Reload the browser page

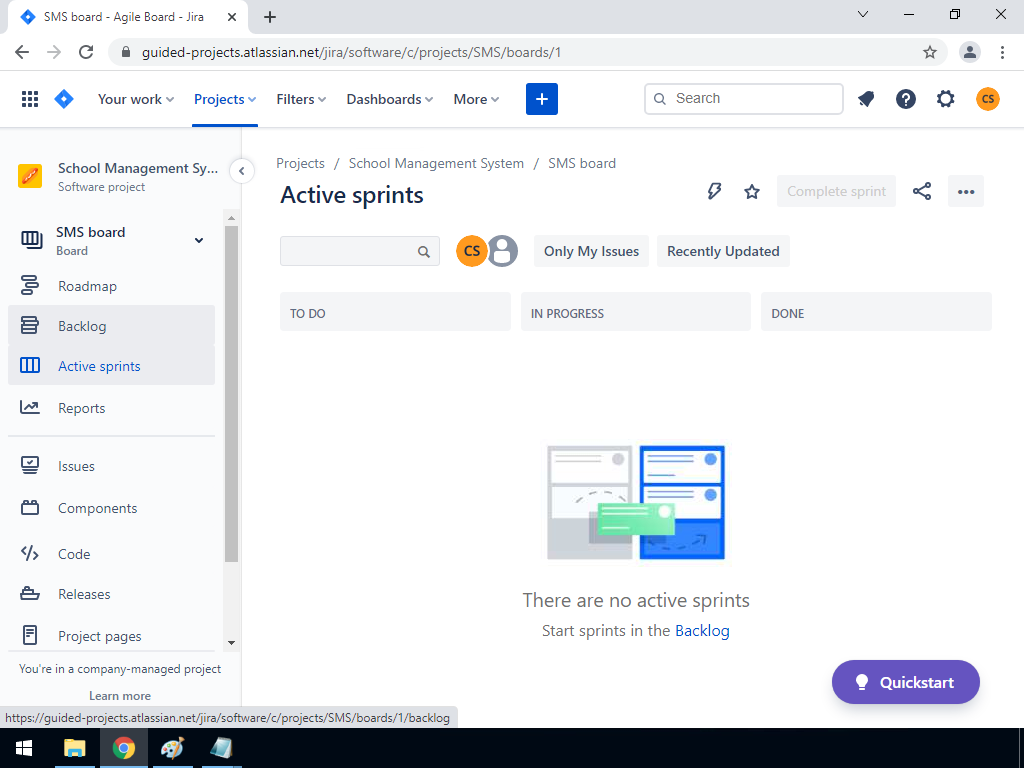click(86, 52)
